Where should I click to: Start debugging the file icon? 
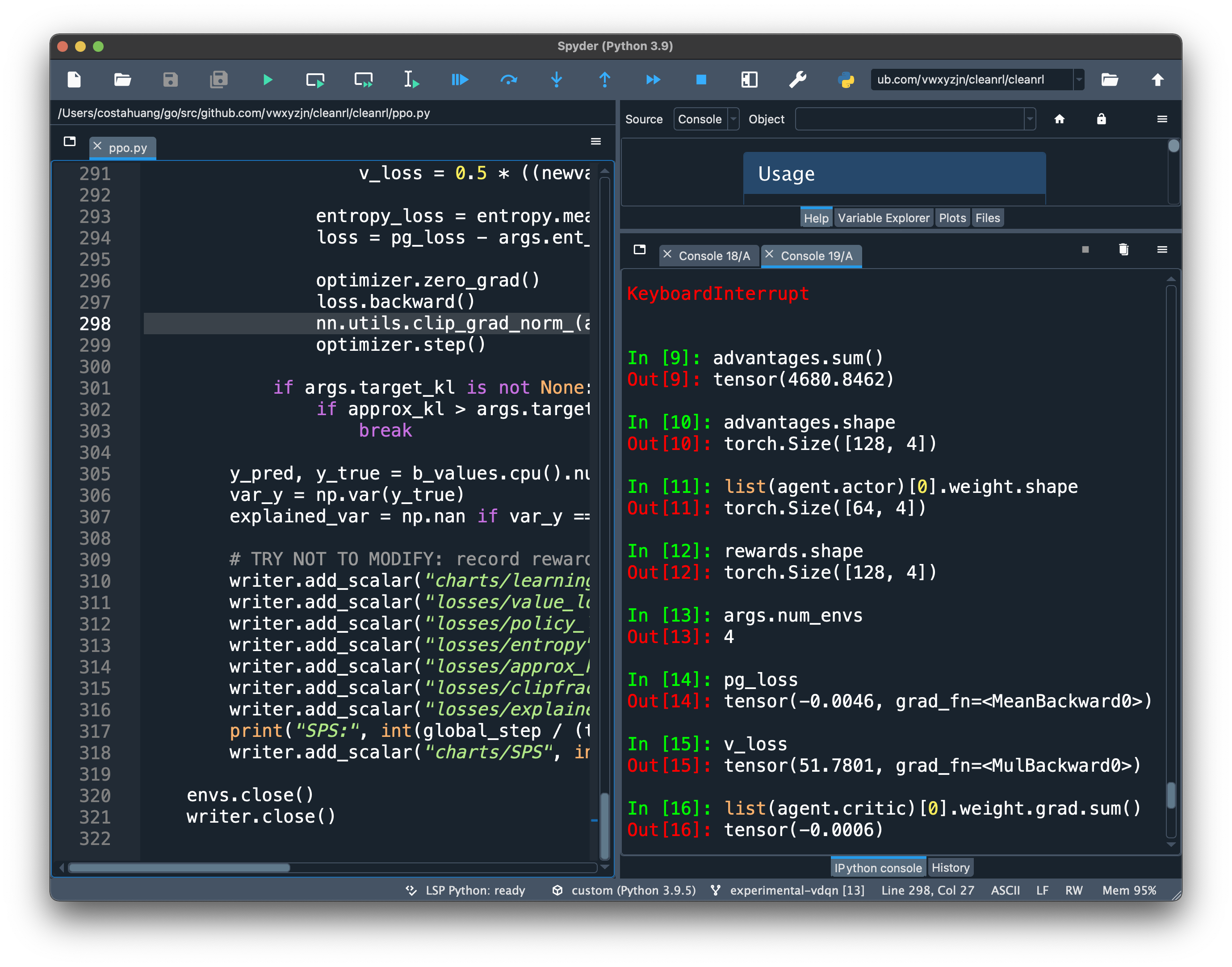(460, 80)
